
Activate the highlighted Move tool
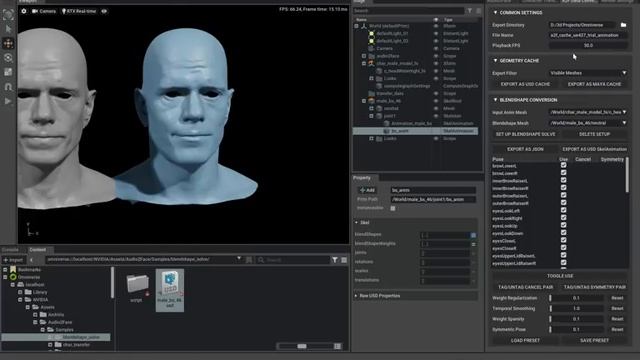[8, 43]
